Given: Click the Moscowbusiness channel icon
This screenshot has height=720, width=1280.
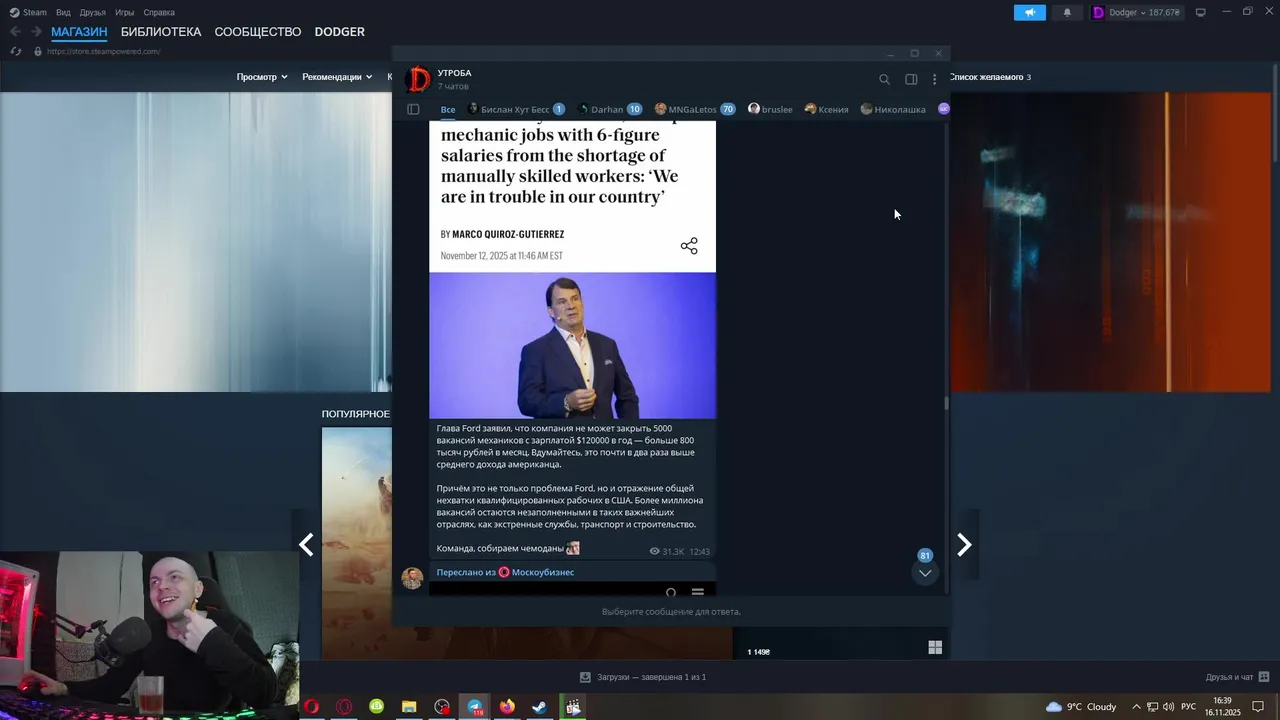Looking at the screenshot, I should 504,572.
